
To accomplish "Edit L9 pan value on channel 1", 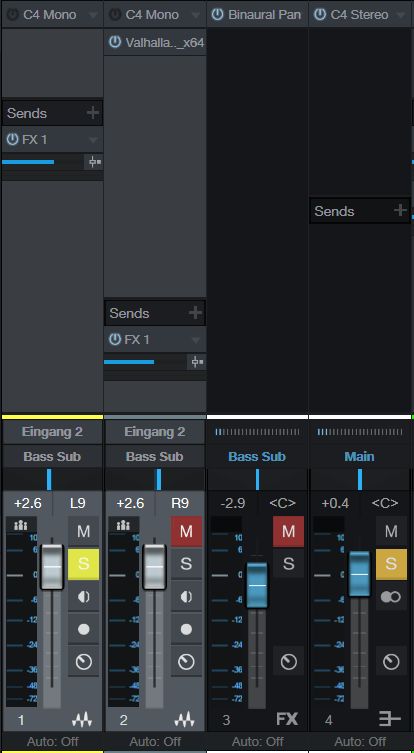I will coord(77,503).
